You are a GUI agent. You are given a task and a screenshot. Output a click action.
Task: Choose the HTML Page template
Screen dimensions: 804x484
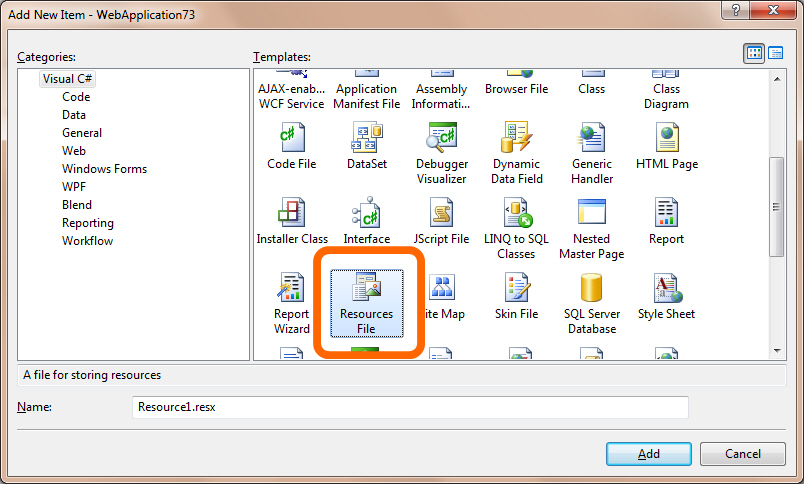[x=667, y=146]
